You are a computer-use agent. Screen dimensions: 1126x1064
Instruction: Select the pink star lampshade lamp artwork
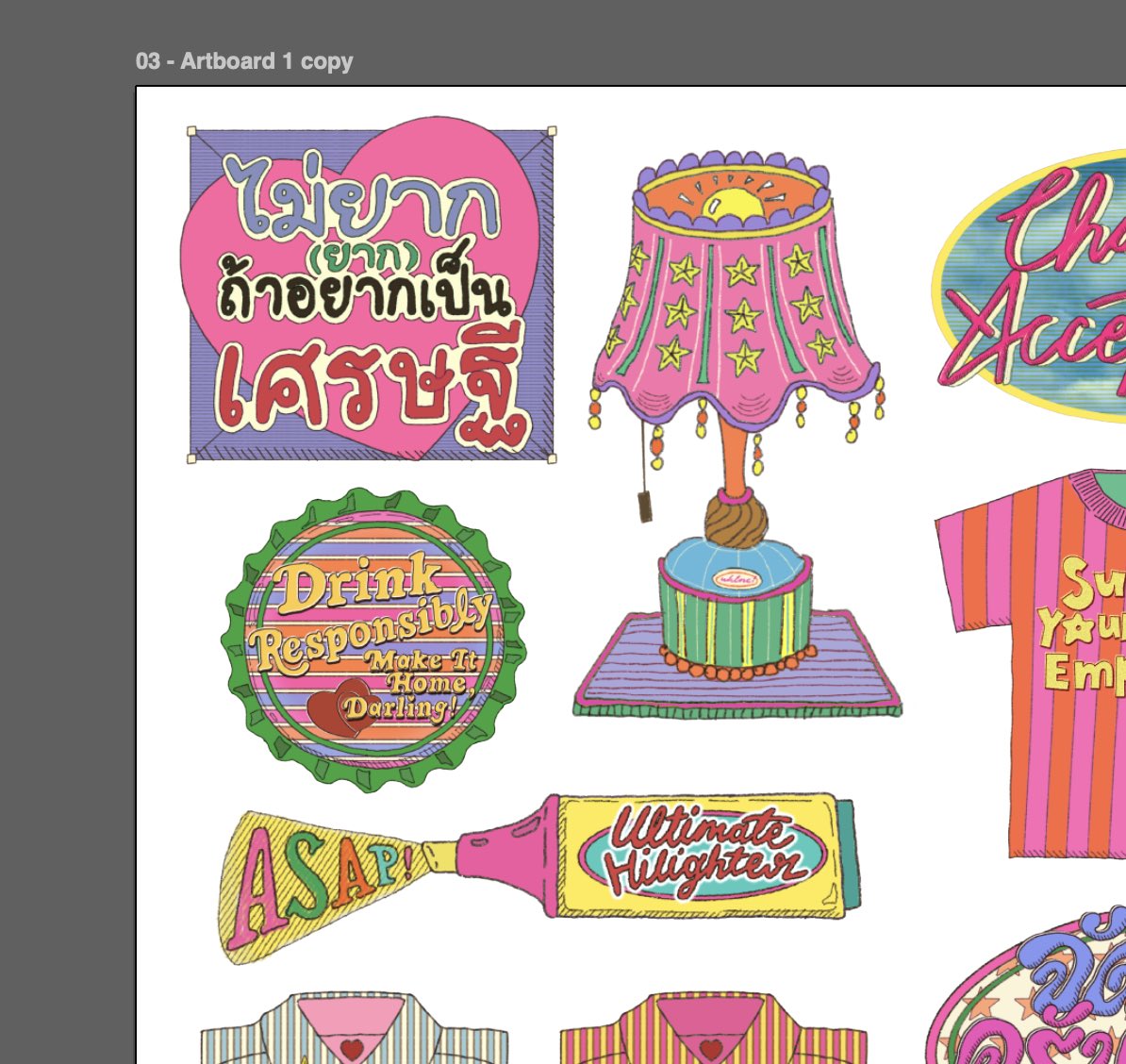[737, 433]
